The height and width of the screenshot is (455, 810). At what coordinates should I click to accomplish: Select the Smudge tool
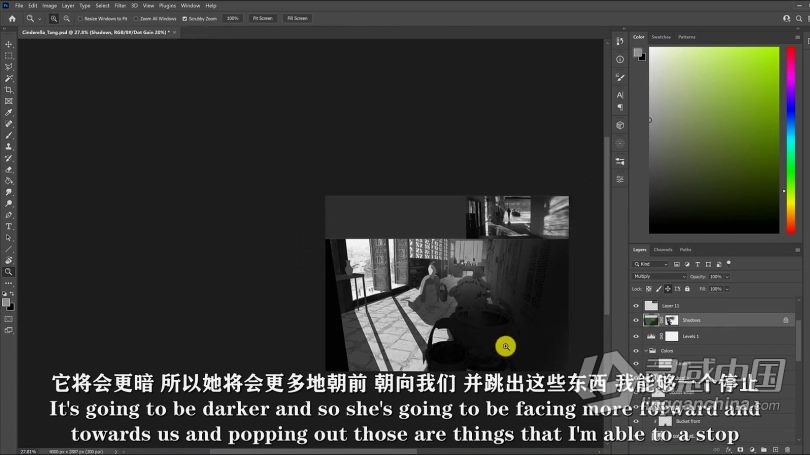[9, 192]
